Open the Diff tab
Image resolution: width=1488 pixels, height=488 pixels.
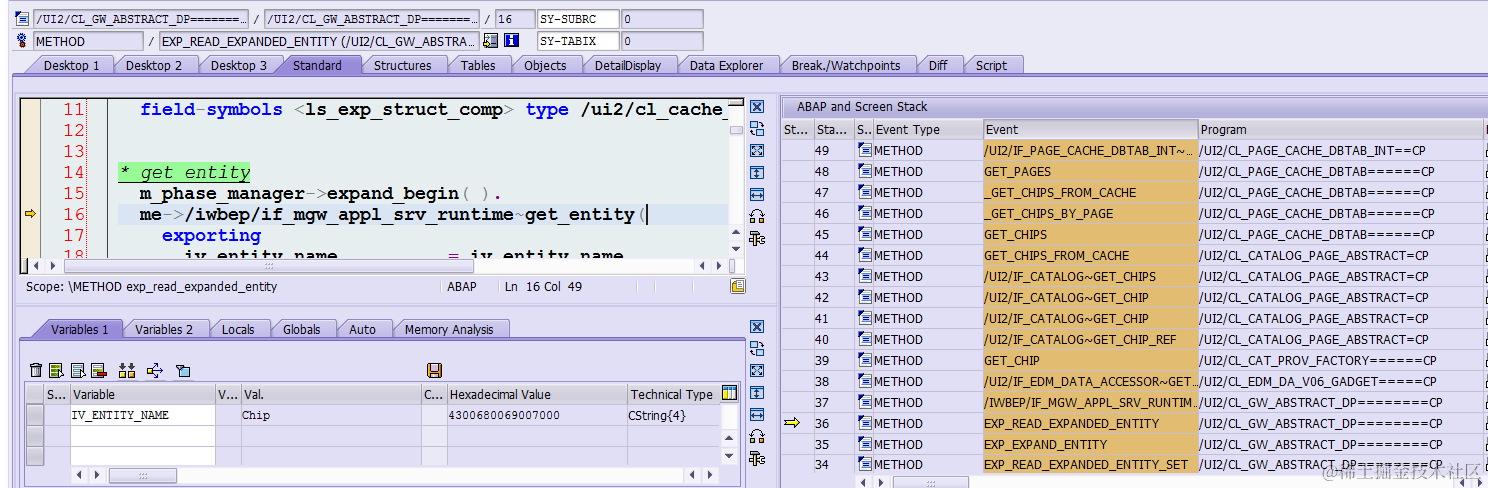pyautogui.click(x=938, y=65)
